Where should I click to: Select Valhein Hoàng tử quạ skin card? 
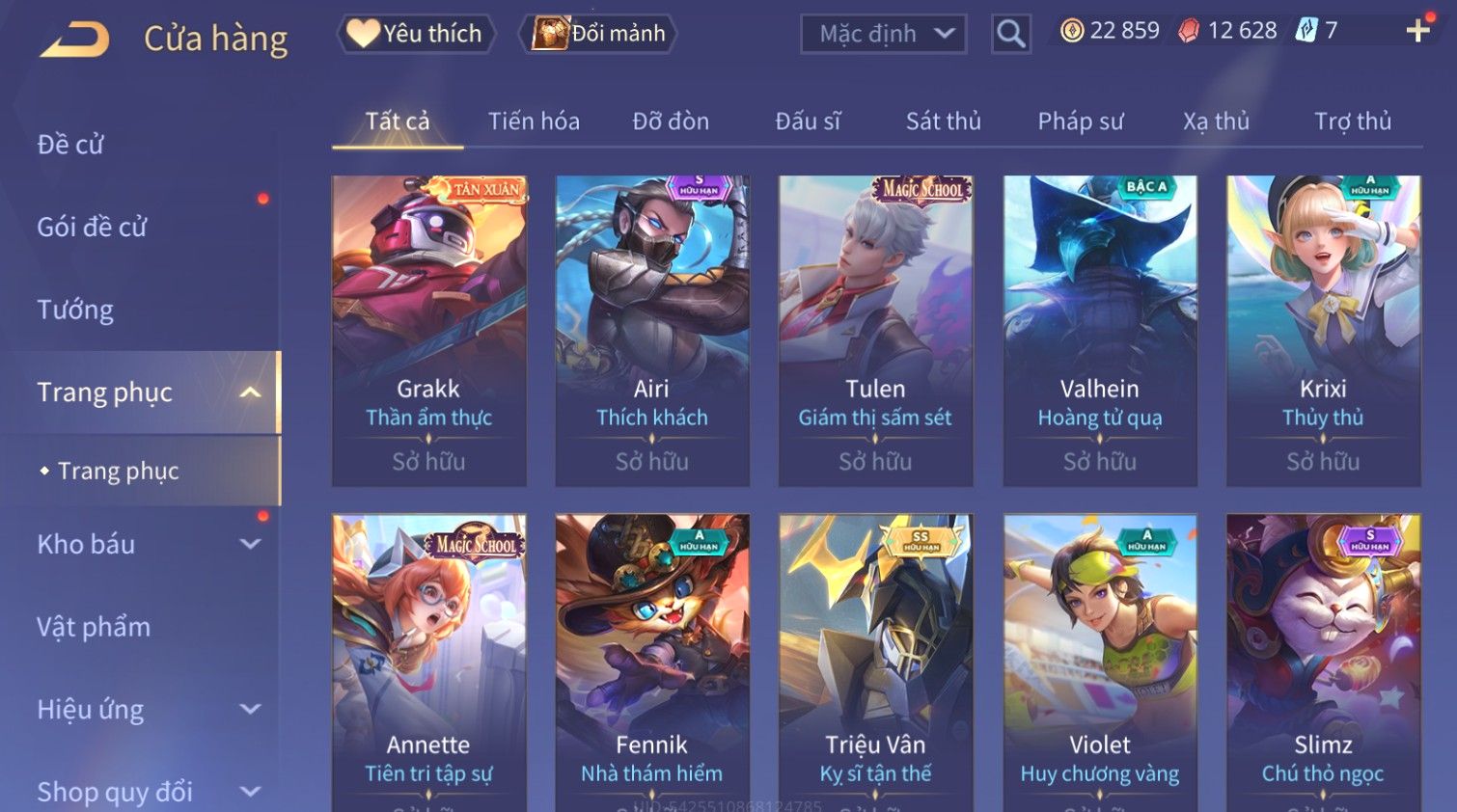pyautogui.click(x=1100, y=331)
